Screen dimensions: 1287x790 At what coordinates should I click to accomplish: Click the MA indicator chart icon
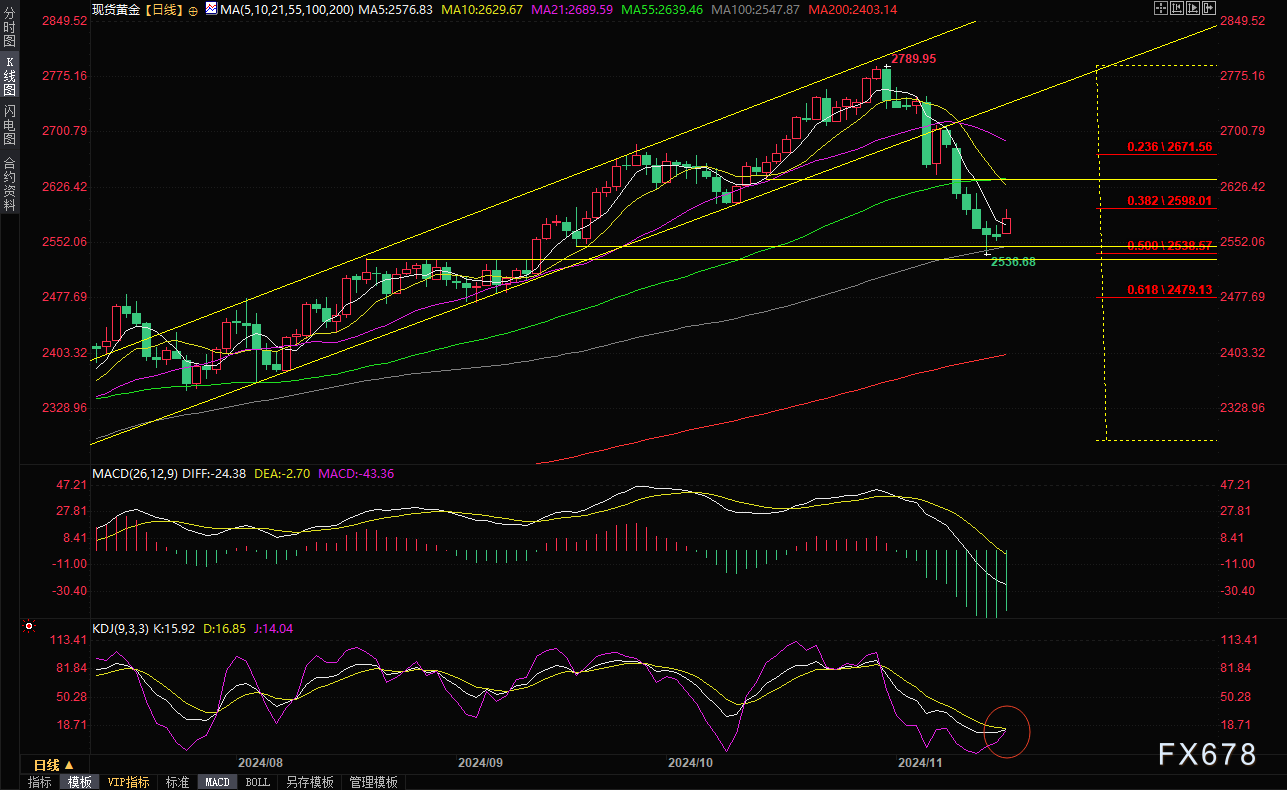point(209,9)
